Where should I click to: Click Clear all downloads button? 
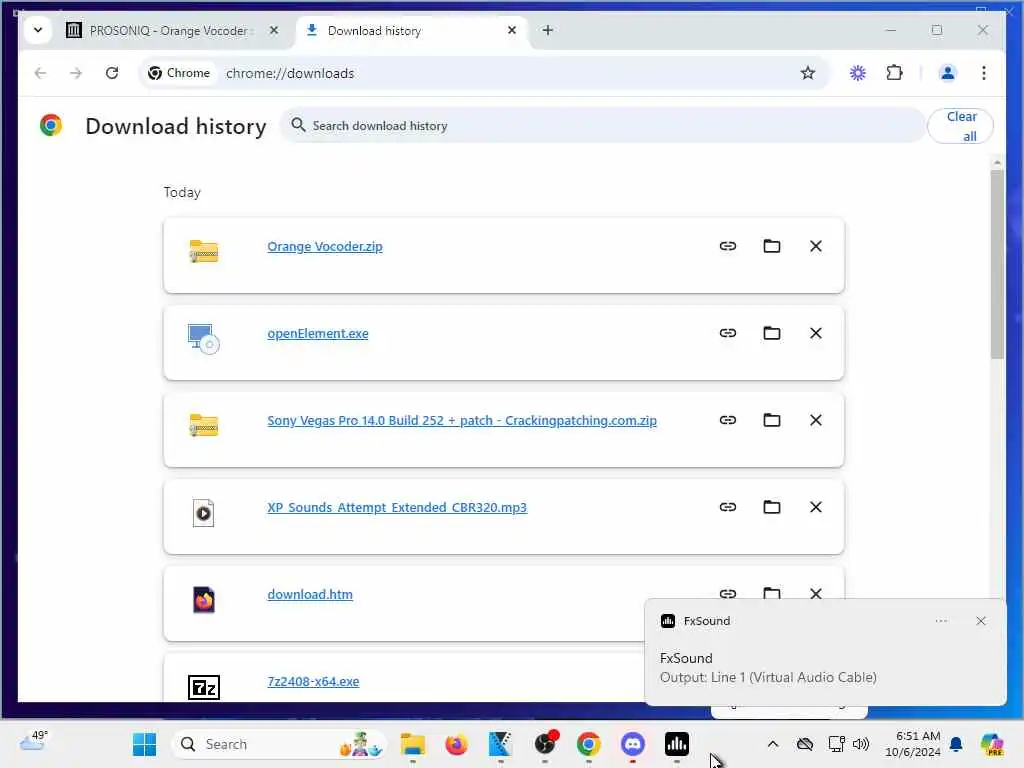[x=961, y=125]
